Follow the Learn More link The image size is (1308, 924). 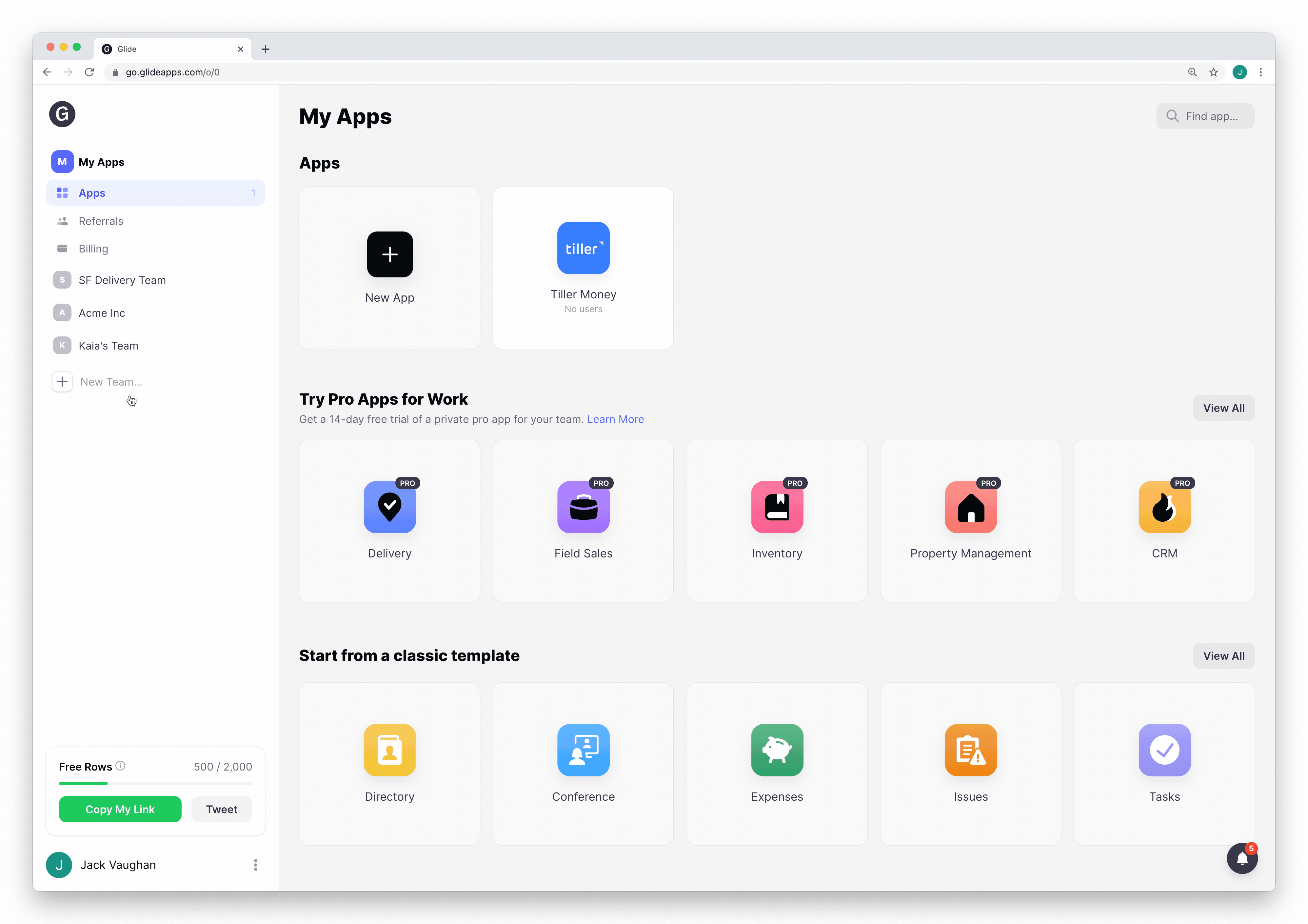[615, 419]
